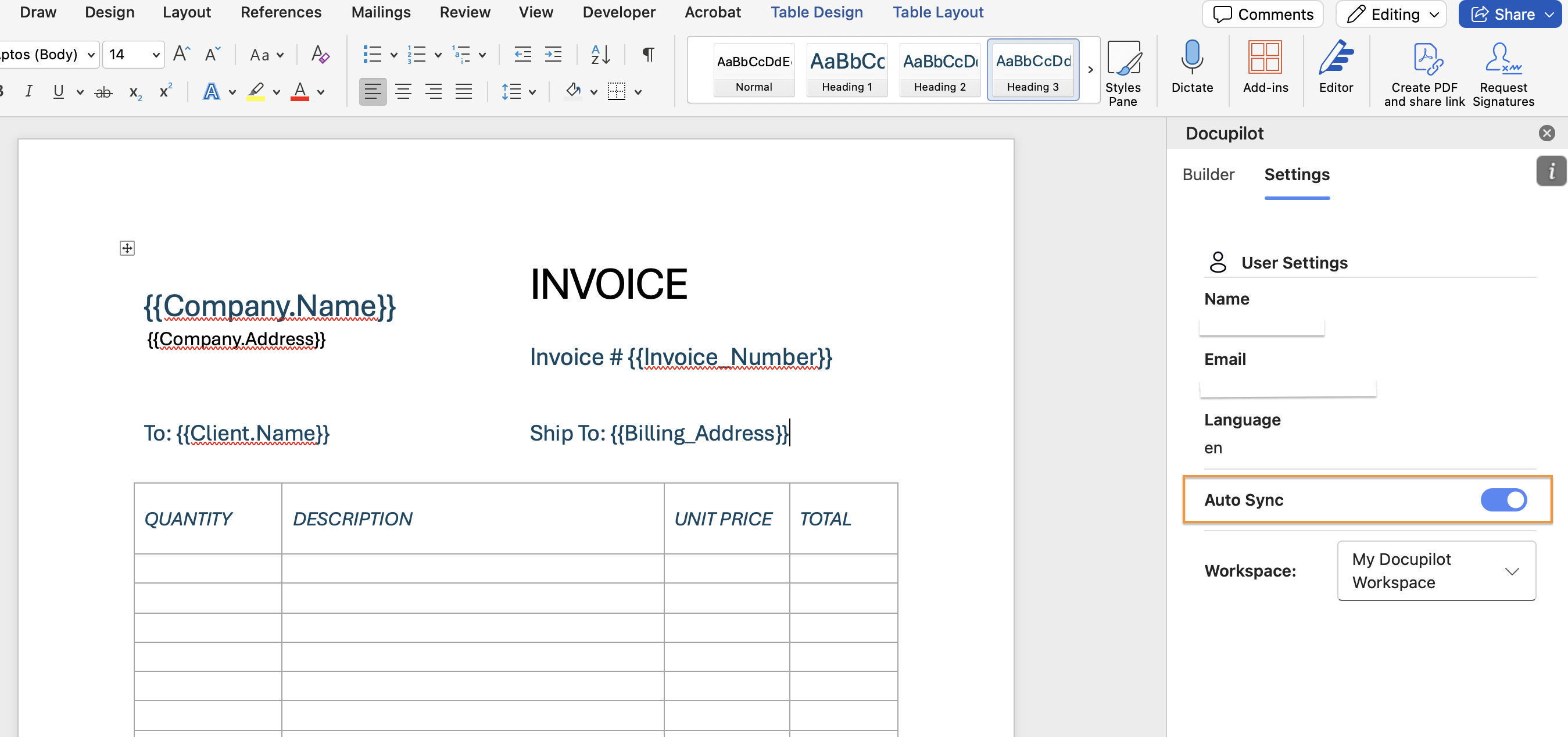Toggle italic formatting
The height and width of the screenshot is (737, 1568).
(x=28, y=92)
